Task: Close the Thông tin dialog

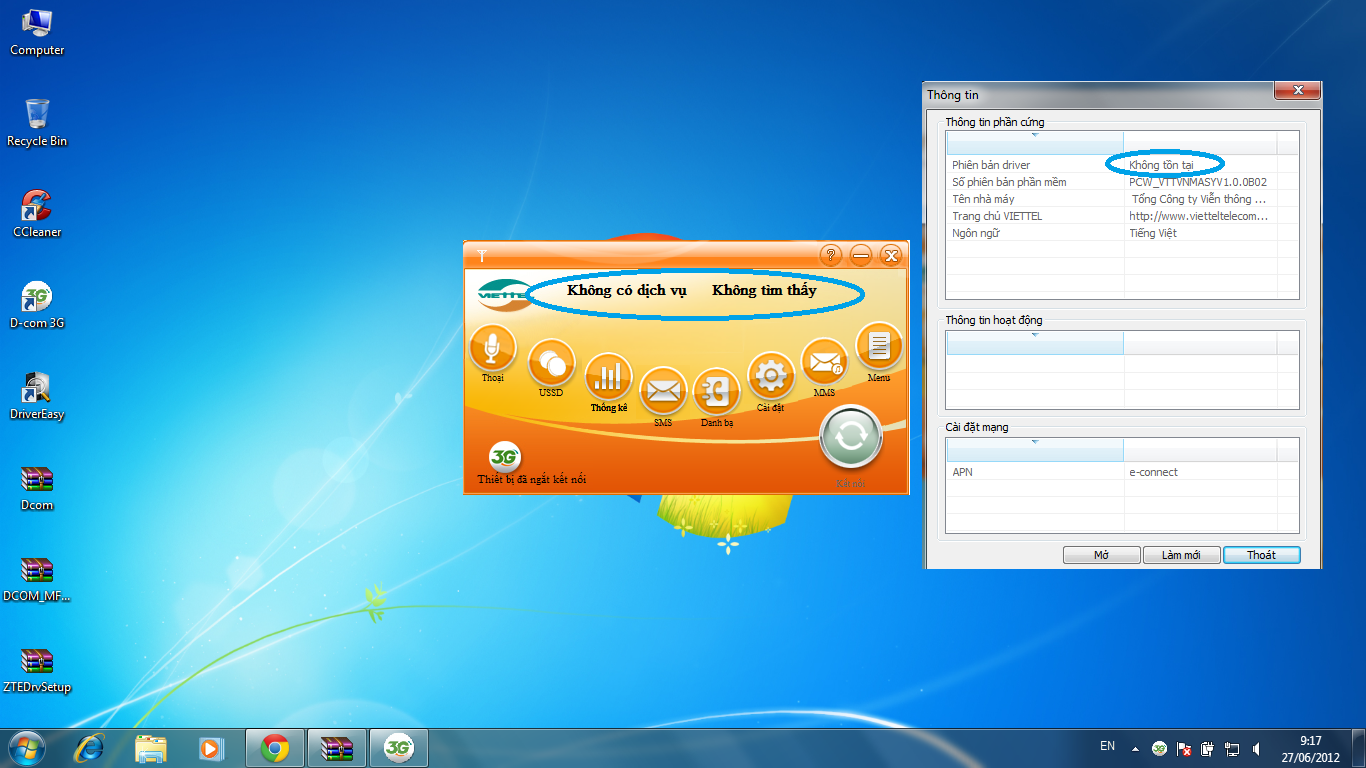Action: [x=1297, y=90]
